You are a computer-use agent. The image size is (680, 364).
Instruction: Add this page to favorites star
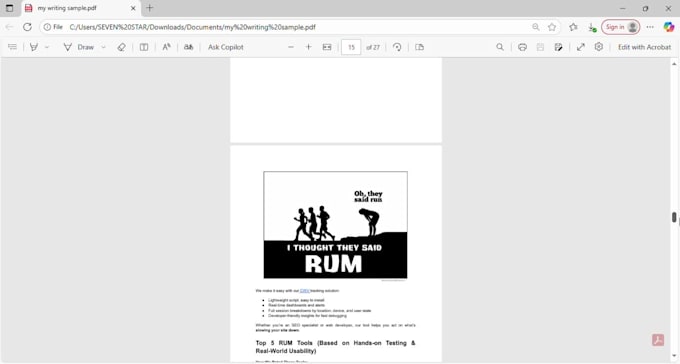pos(552,27)
